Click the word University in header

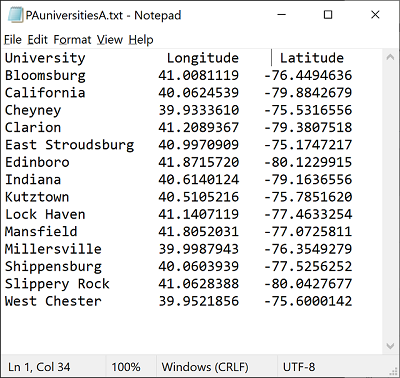45,58
